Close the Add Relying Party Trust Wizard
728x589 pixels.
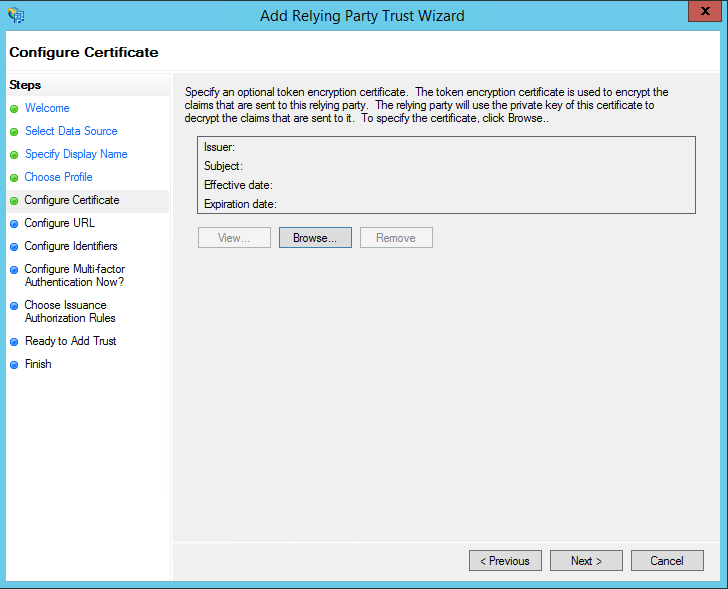click(705, 12)
